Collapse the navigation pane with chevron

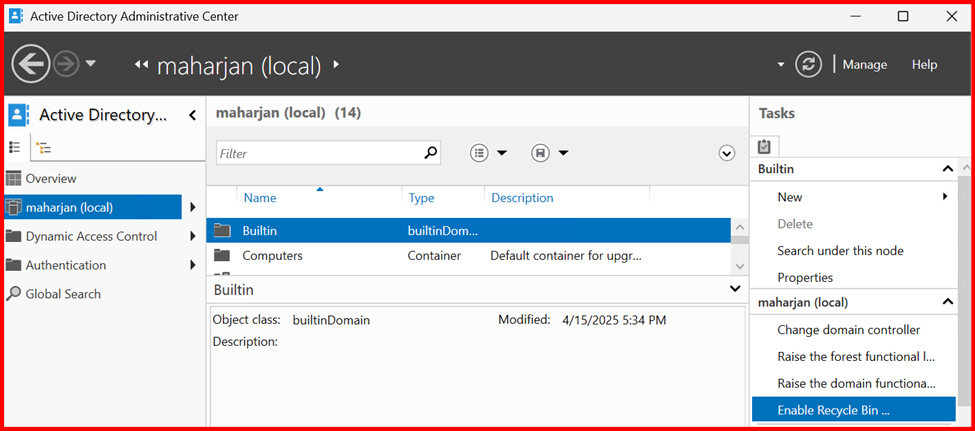(192, 116)
